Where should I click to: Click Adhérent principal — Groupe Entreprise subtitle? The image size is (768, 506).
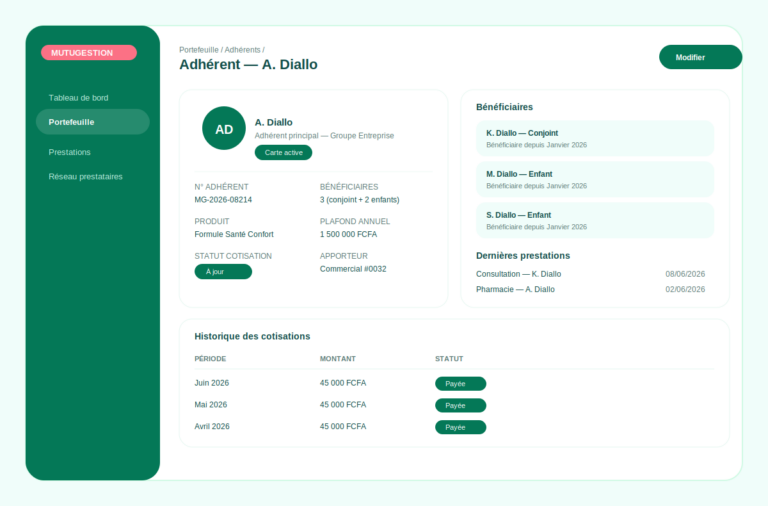coord(324,136)
